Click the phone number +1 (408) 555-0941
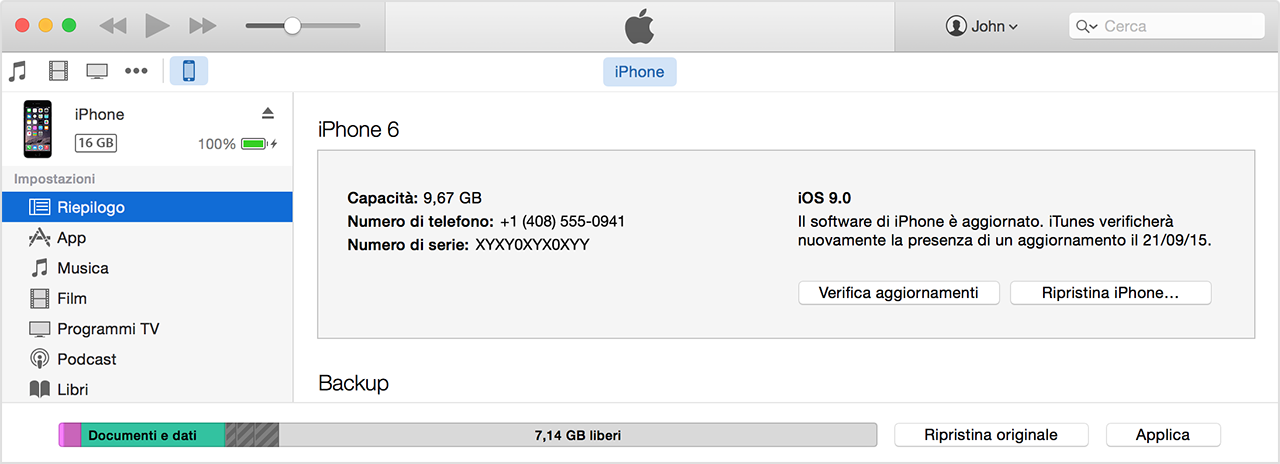The image size is (1280, 464). tap(562, 221)
